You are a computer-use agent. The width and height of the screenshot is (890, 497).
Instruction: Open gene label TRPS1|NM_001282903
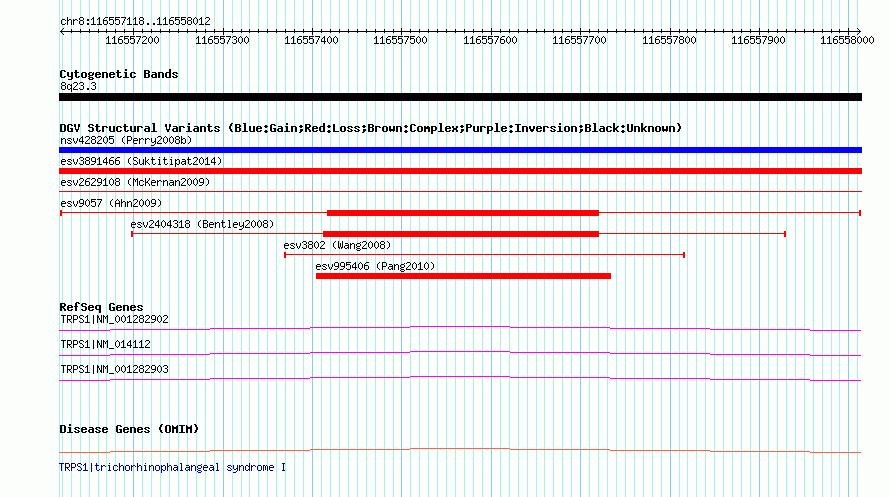pos(114,369)
